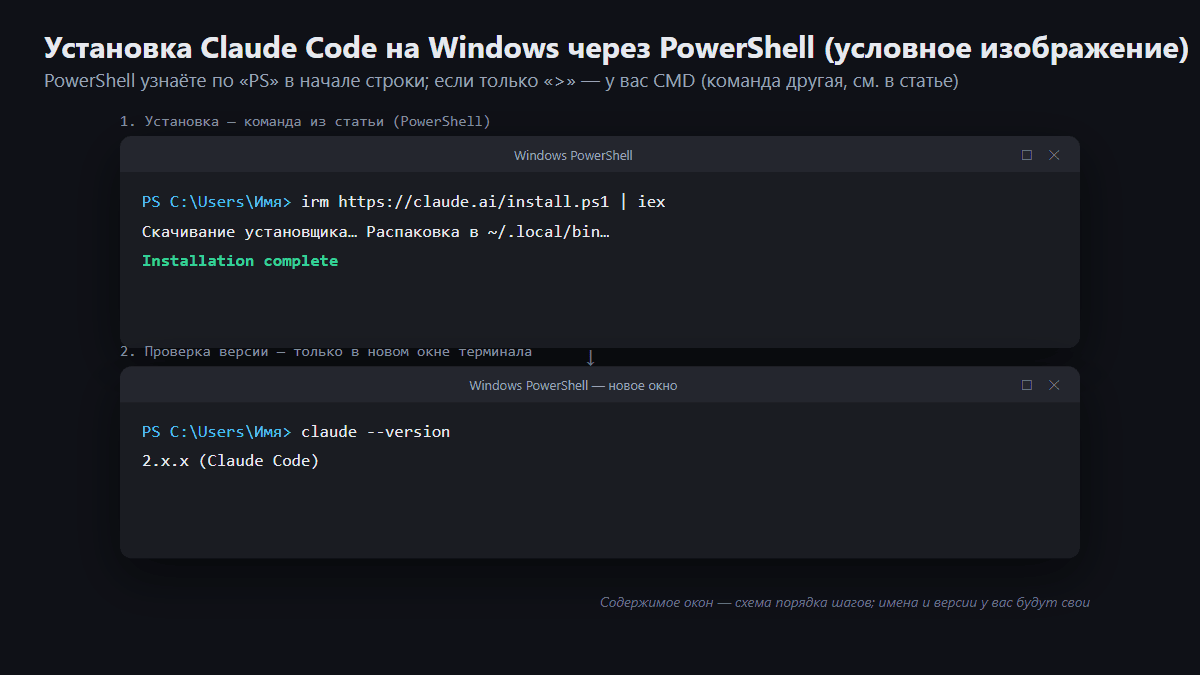Click the subtitle starting 'PowerShell узнаёте по «PS»'
Screen dimensions: 1200x675
(x=501, y=81)
